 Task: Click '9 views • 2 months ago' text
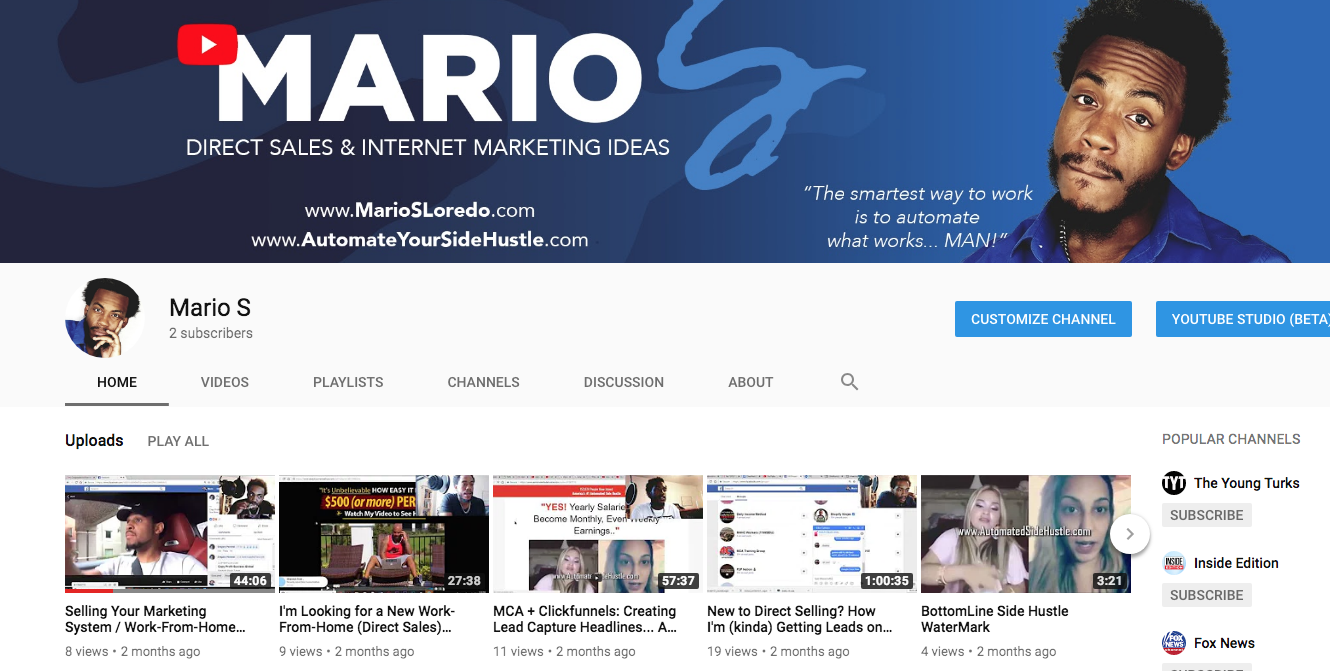(x=347, y=651)
